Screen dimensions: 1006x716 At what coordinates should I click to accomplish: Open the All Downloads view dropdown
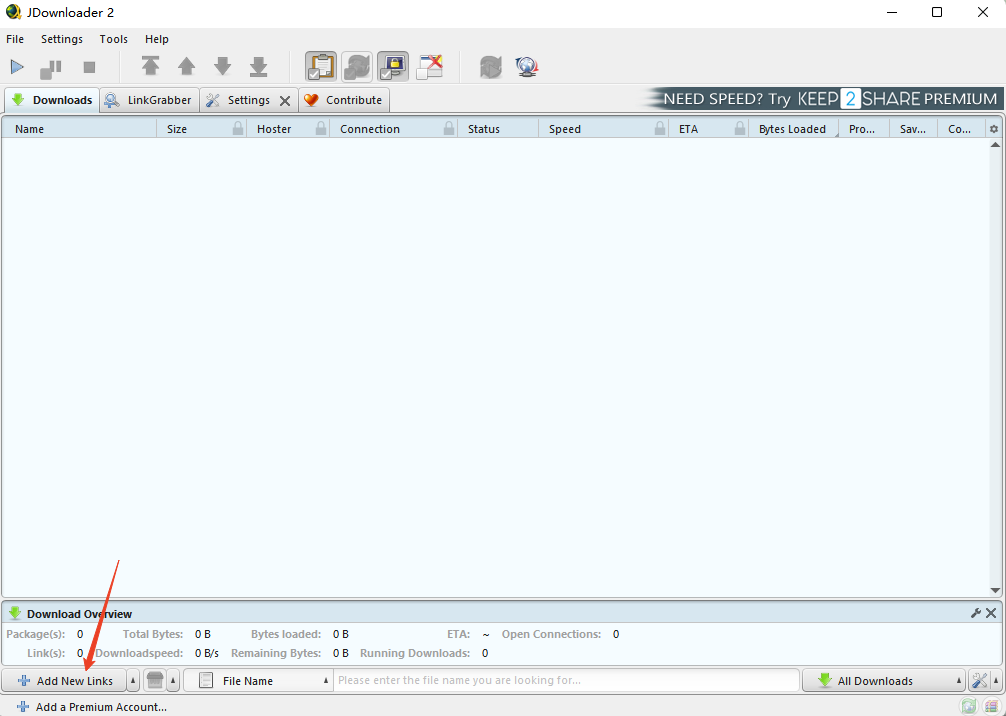(884, 681)
